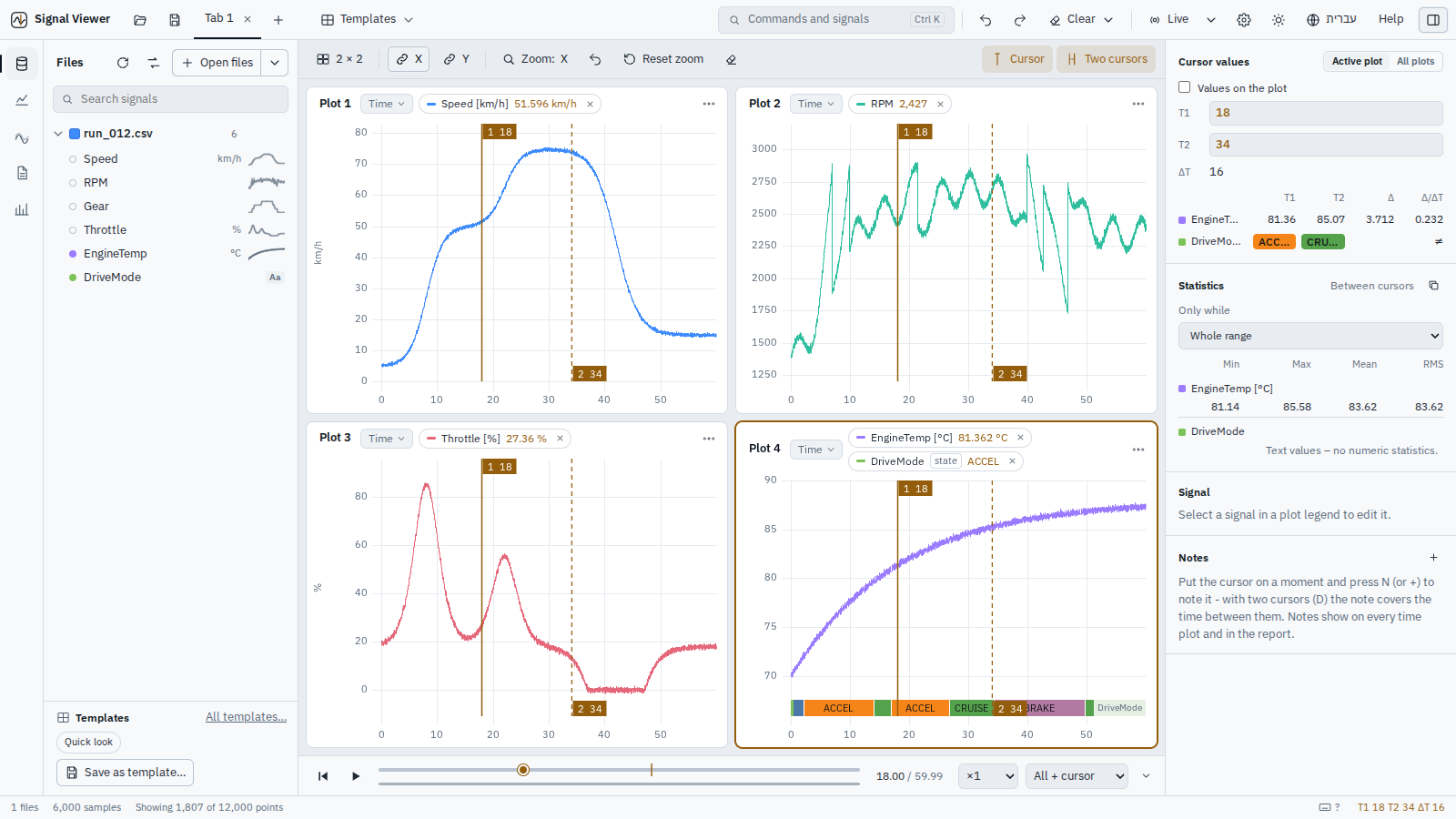Click the undo arrow in top bar
This screenshot has width=1456, height=819.
(986, 19)
